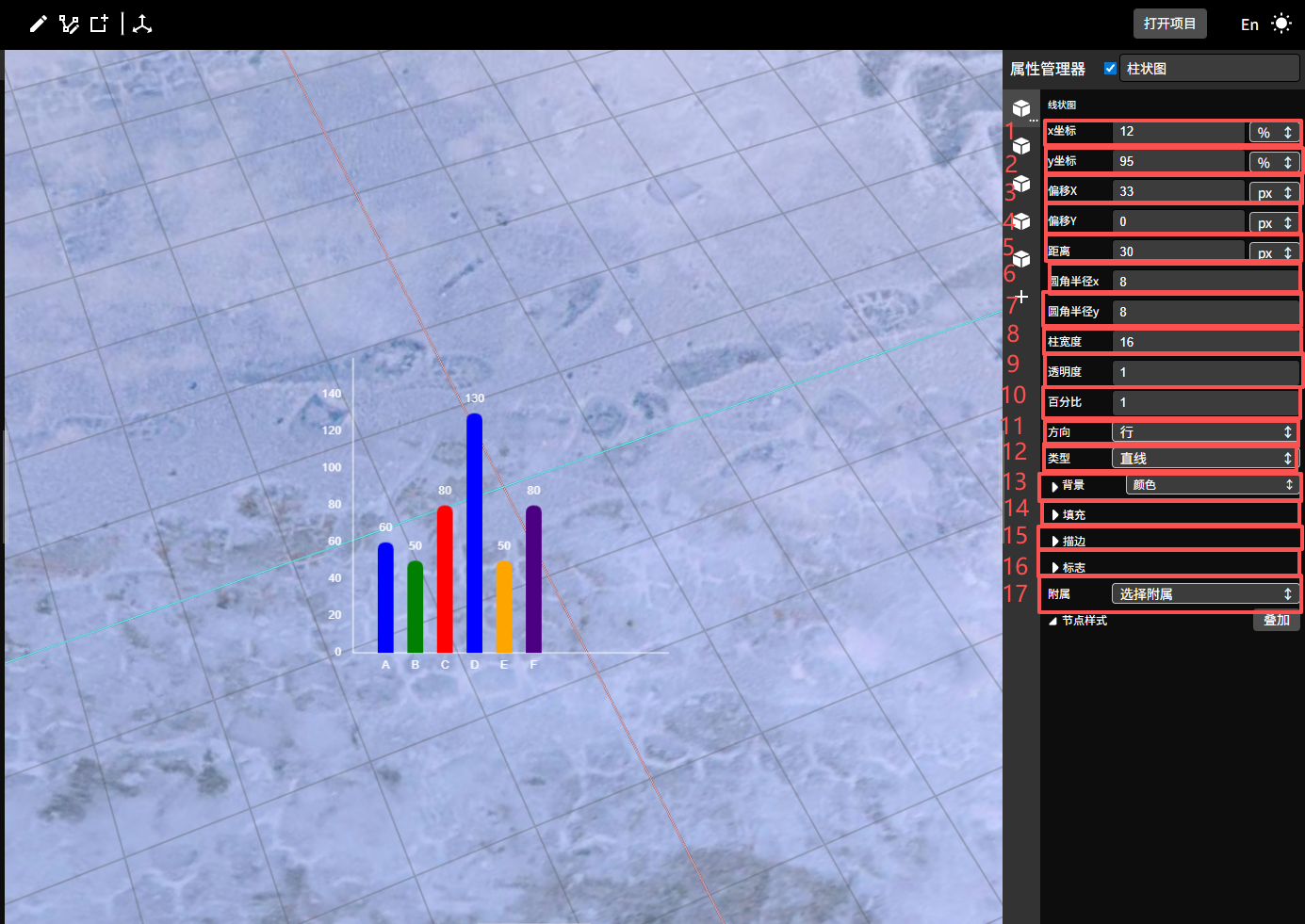
Task: Select the red bar C in chart
Action: 445,579
